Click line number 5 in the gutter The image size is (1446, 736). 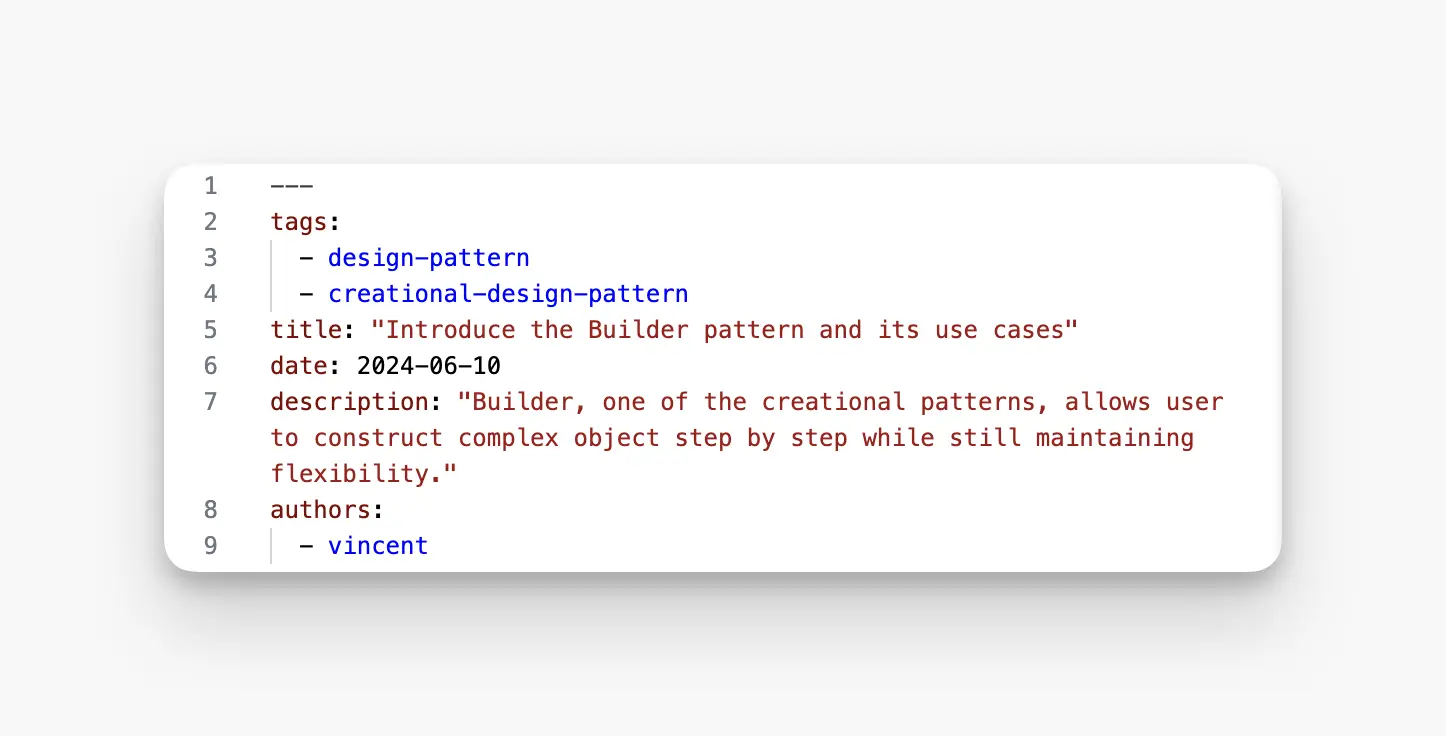(x=210, y=330)
